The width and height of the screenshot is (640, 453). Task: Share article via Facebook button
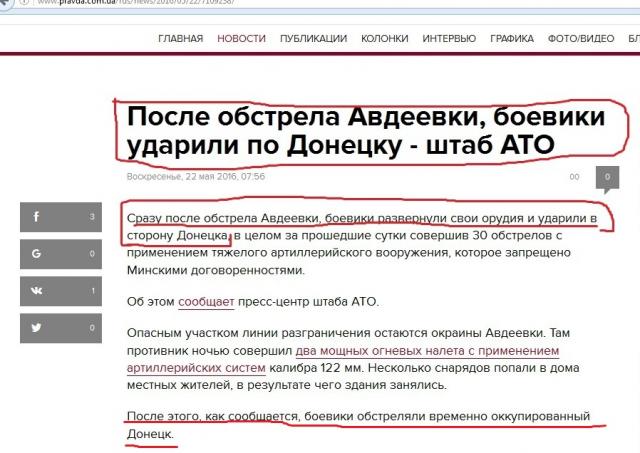(x=61, y=217)
